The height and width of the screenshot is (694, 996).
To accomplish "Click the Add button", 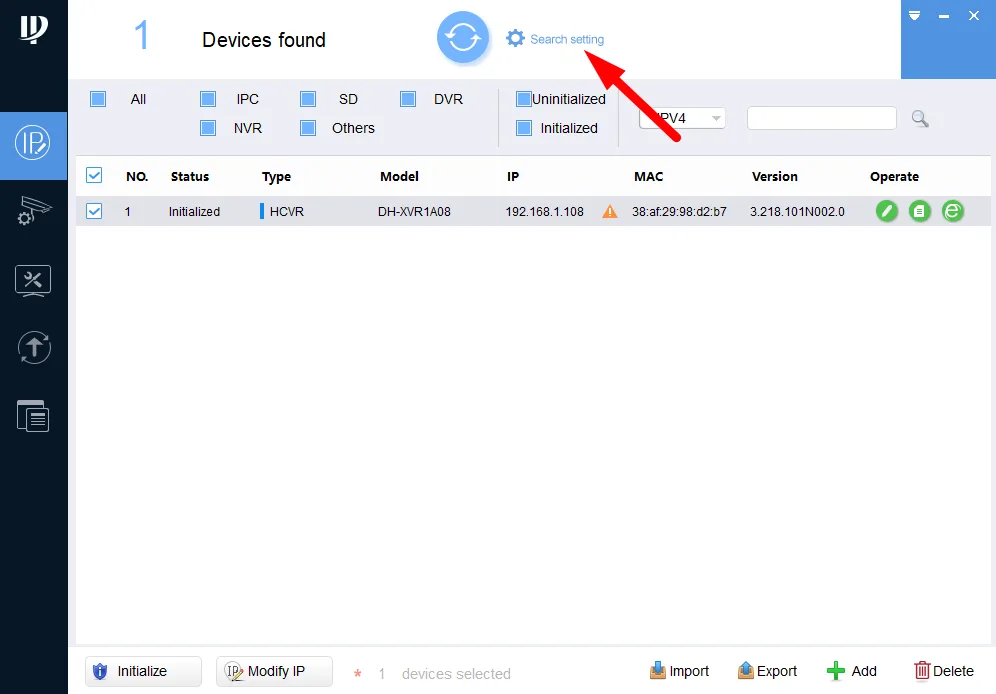I will coord(852,671).
